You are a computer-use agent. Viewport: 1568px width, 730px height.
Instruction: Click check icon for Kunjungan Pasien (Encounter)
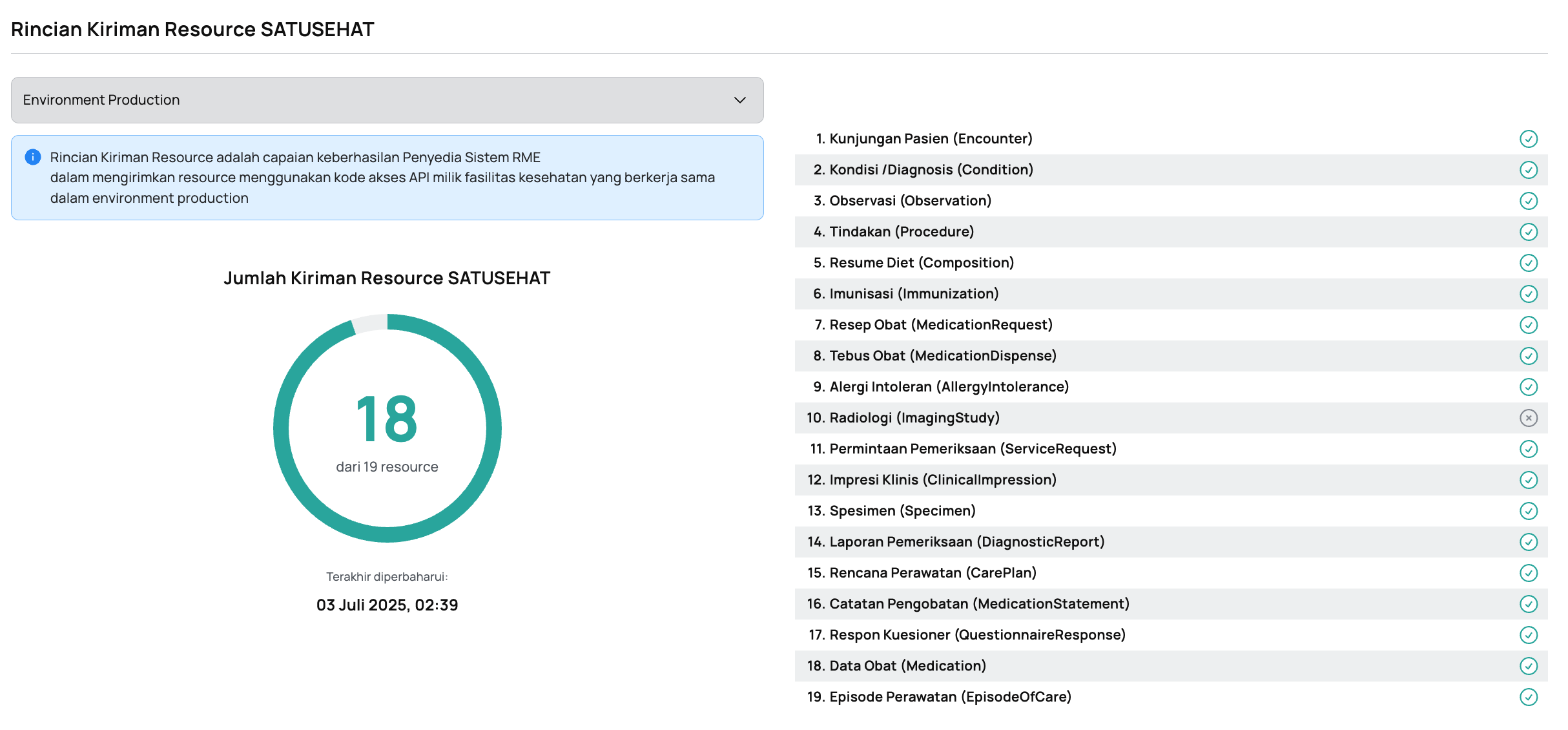point(1528,139)
